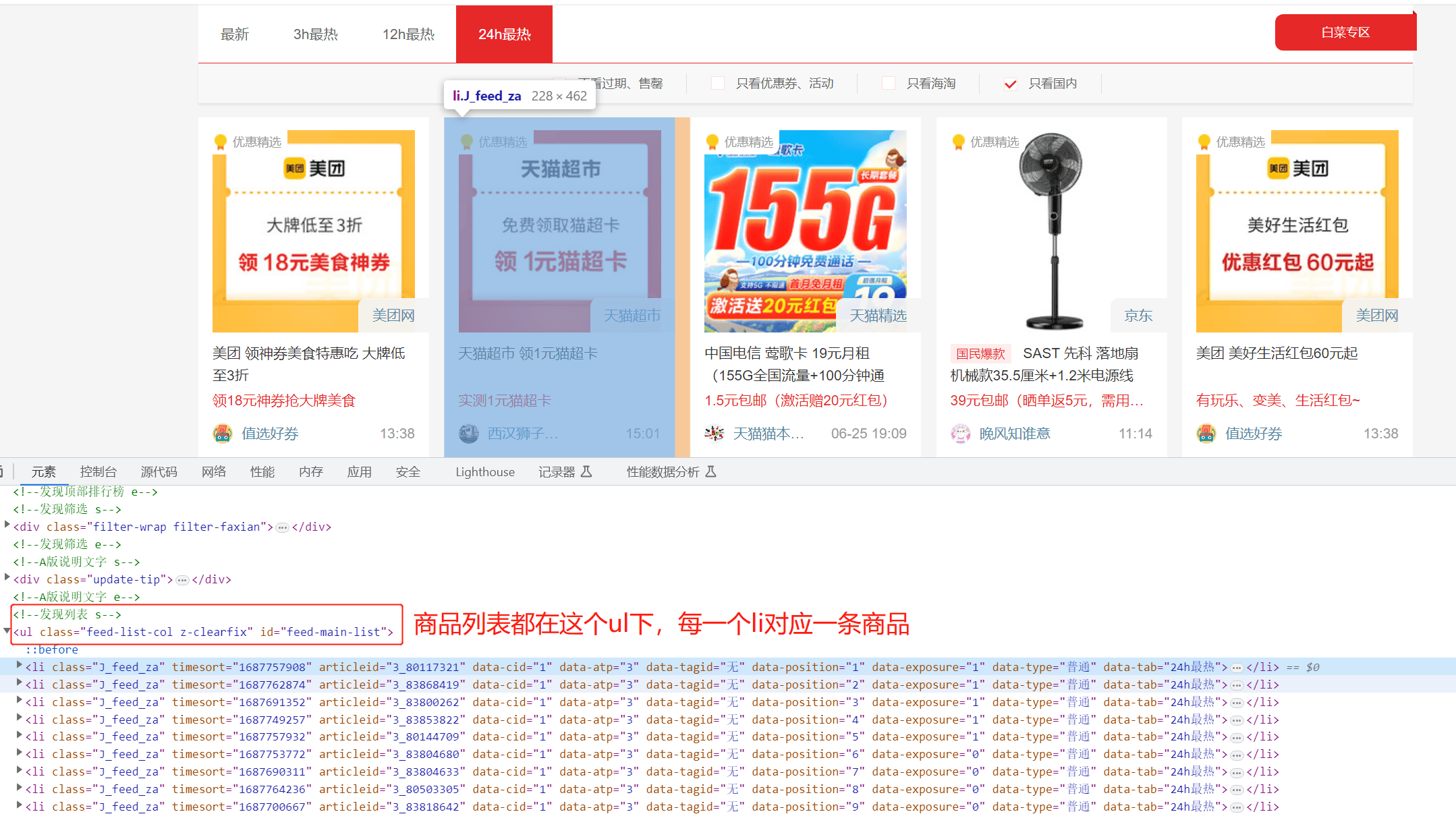
Task: Open the DevTools 控制台 panel tab
Action: click(99, 472)
